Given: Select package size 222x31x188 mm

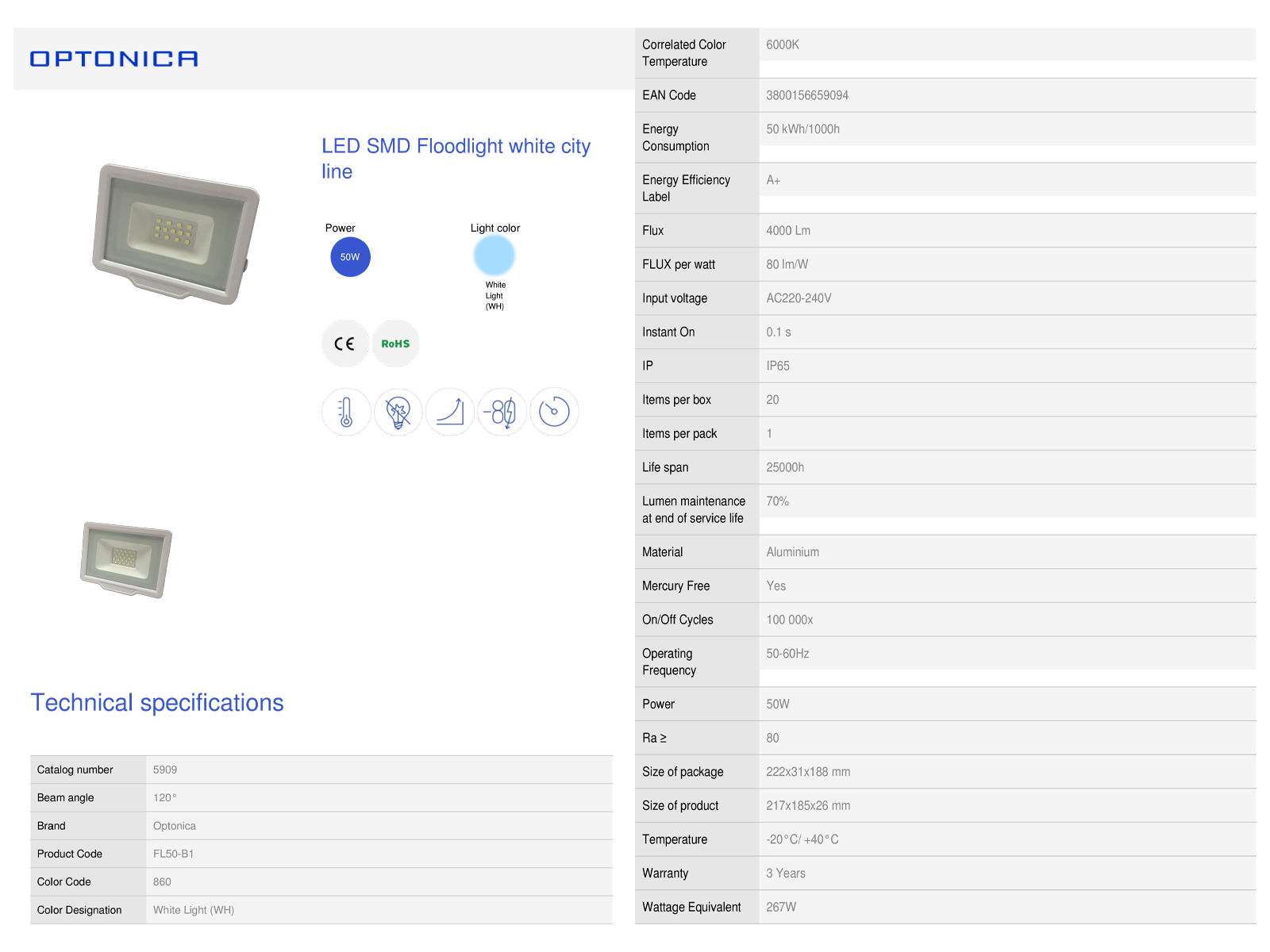Looking at the screenshot, I should (808, 772).
